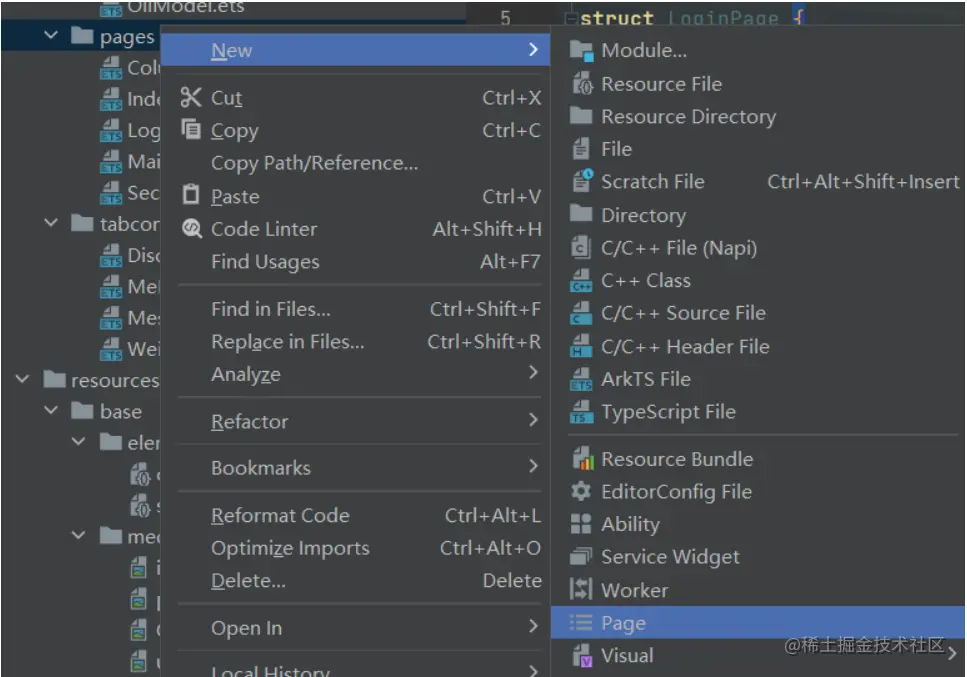Click the Ability icon
967x677 pixels.
(x=581, y=524)
